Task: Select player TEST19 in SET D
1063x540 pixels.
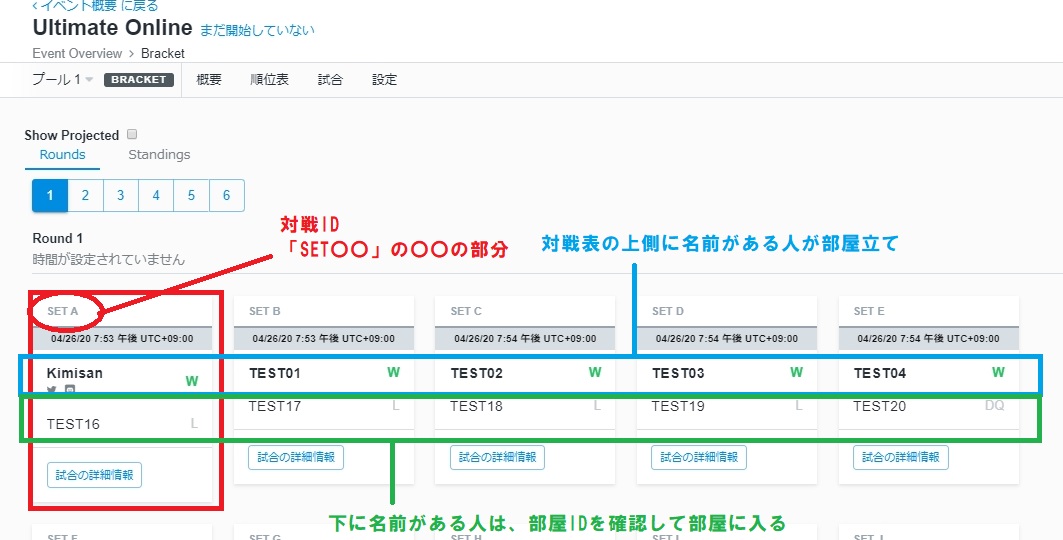Action: click(x=678, y=407)
